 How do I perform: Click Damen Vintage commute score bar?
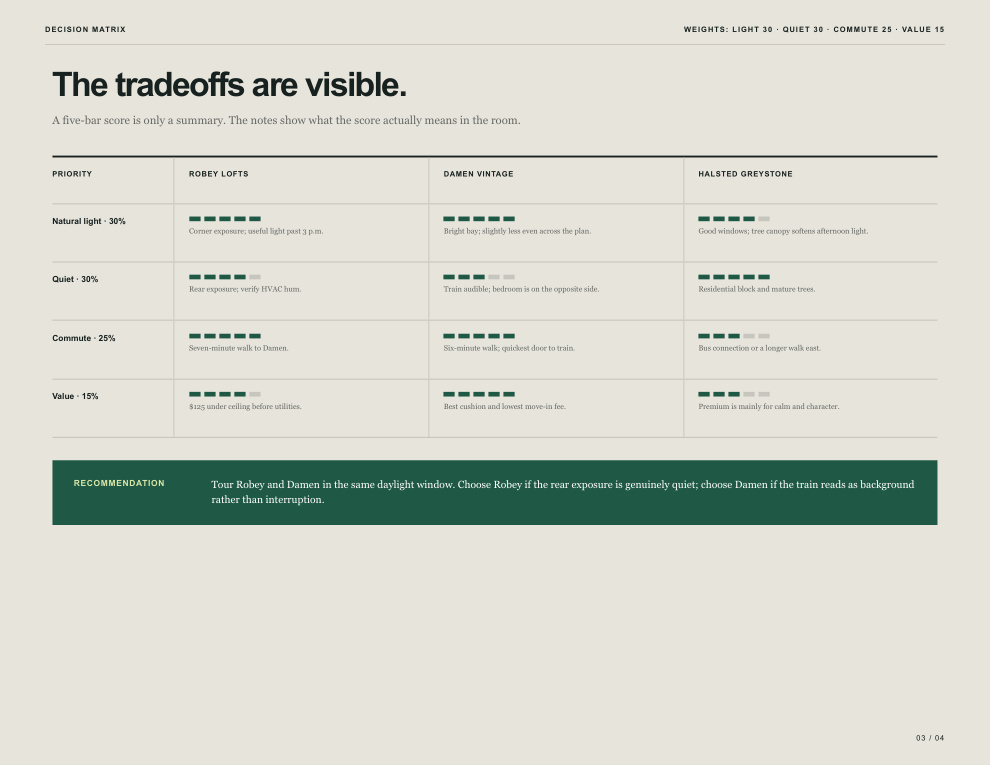[479, 336]
